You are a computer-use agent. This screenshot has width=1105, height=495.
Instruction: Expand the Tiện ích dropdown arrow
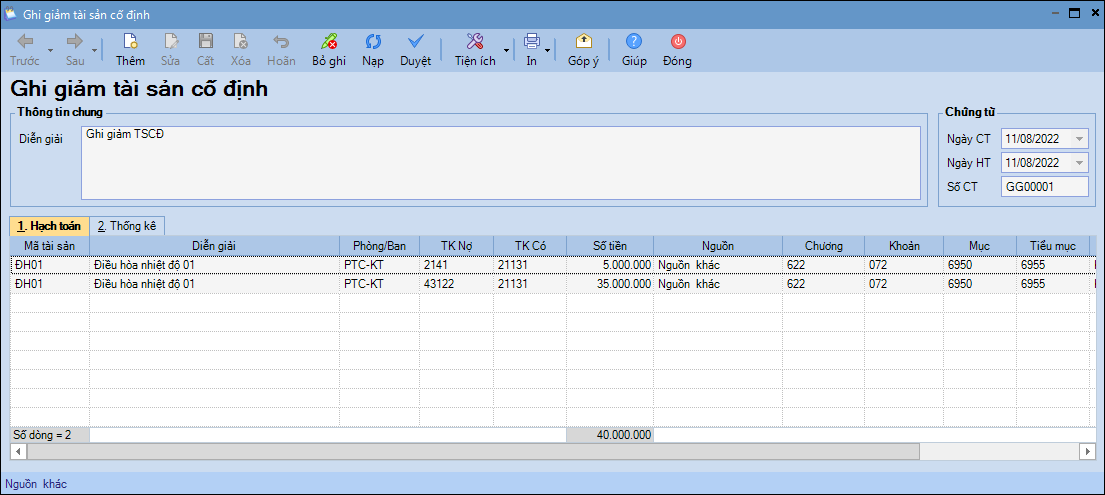pyautogui.click(x=506, y=50)
